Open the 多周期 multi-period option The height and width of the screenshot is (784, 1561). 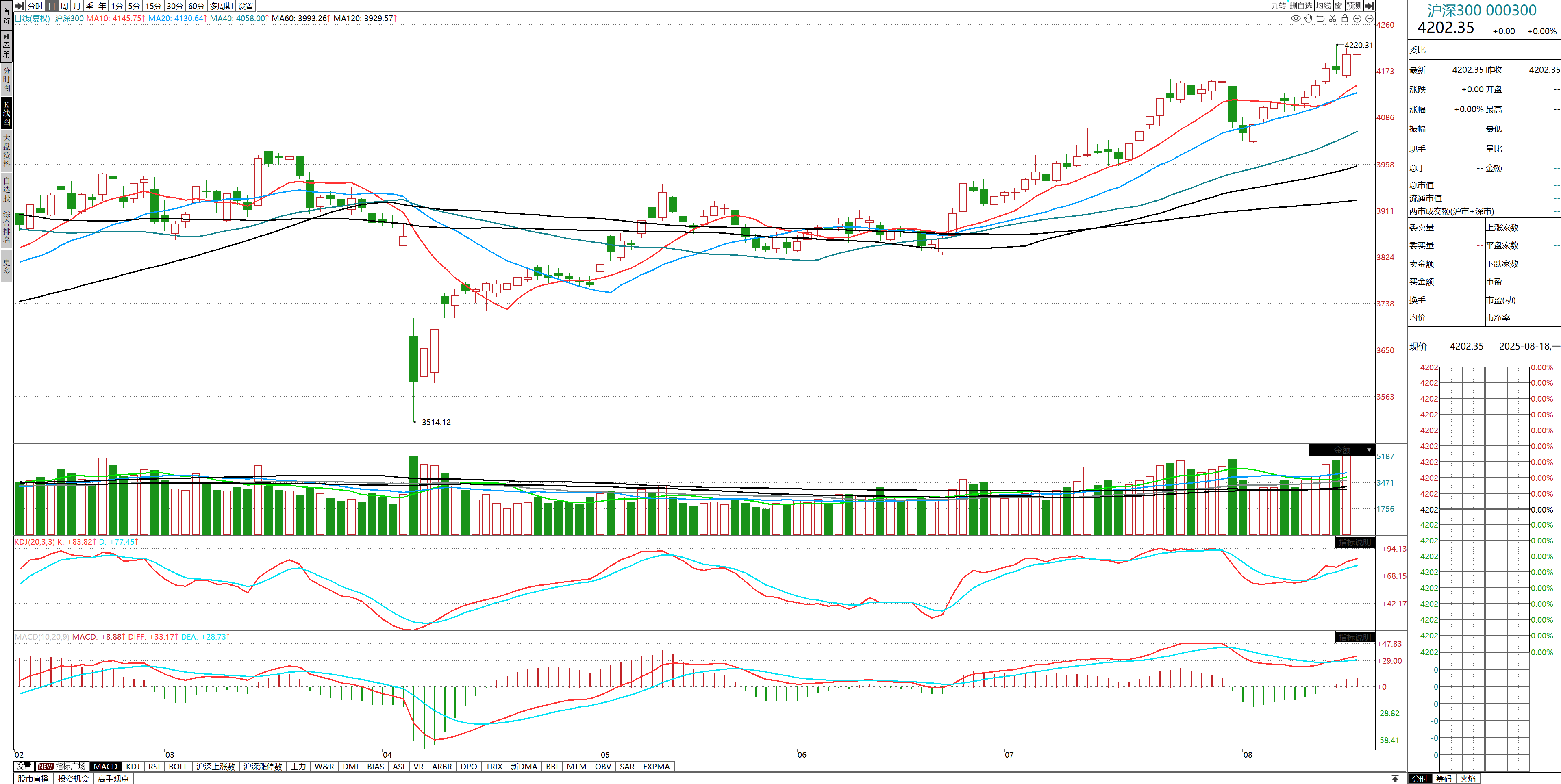(221, 5)
